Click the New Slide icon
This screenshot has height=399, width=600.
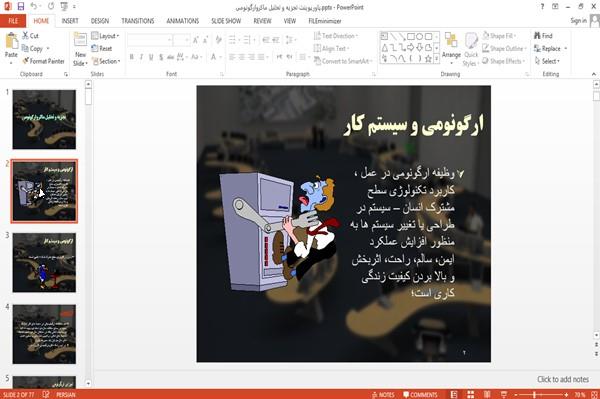pos(80,40)
